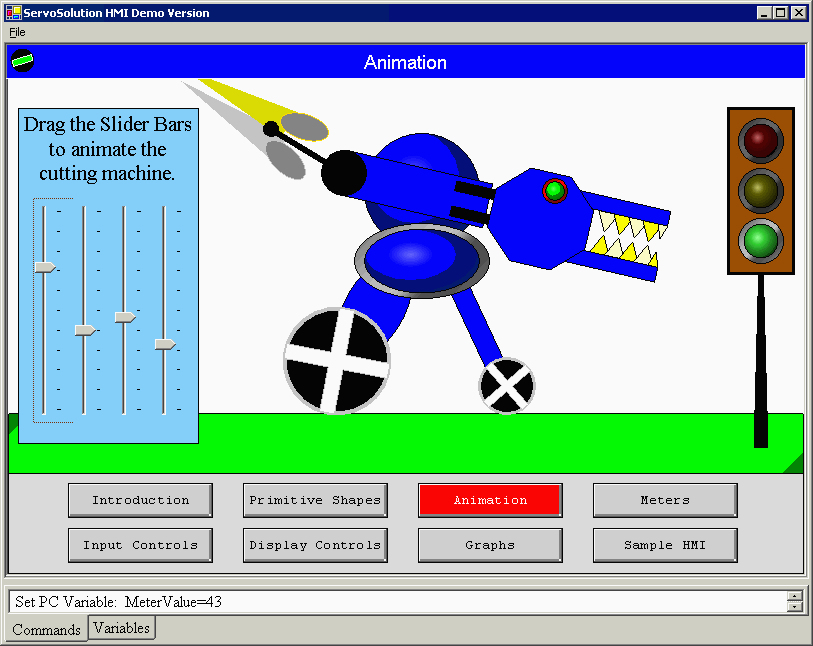Click the large black wheel with white cross
813x646 pixels.
[336, 361]
